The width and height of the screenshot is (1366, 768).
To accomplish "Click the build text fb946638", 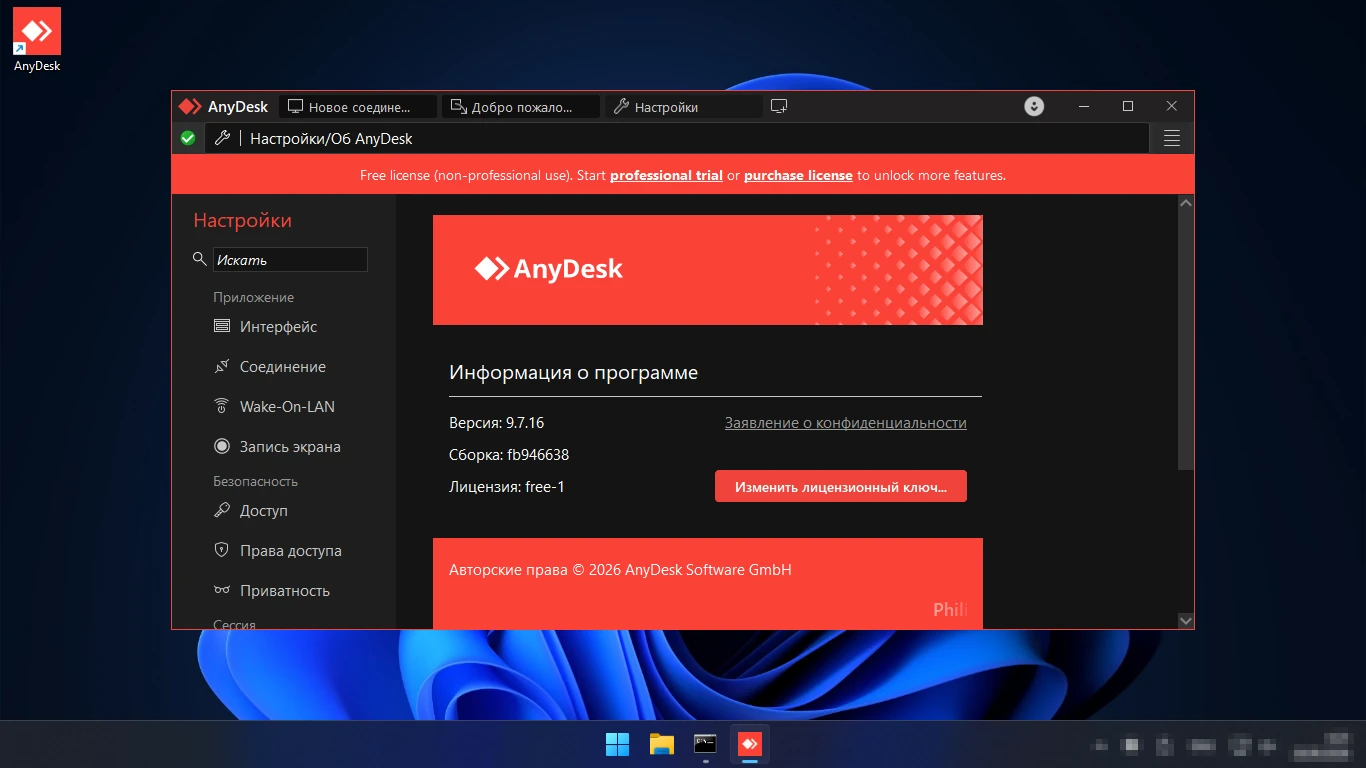I will (538, 455).
